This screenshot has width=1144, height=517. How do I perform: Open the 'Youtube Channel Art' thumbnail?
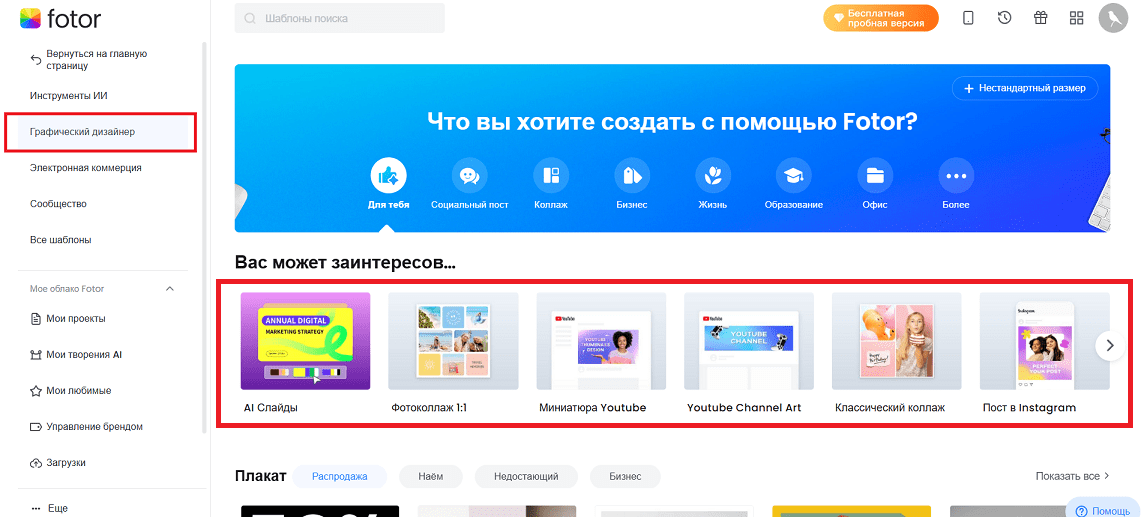pos(749,341)
